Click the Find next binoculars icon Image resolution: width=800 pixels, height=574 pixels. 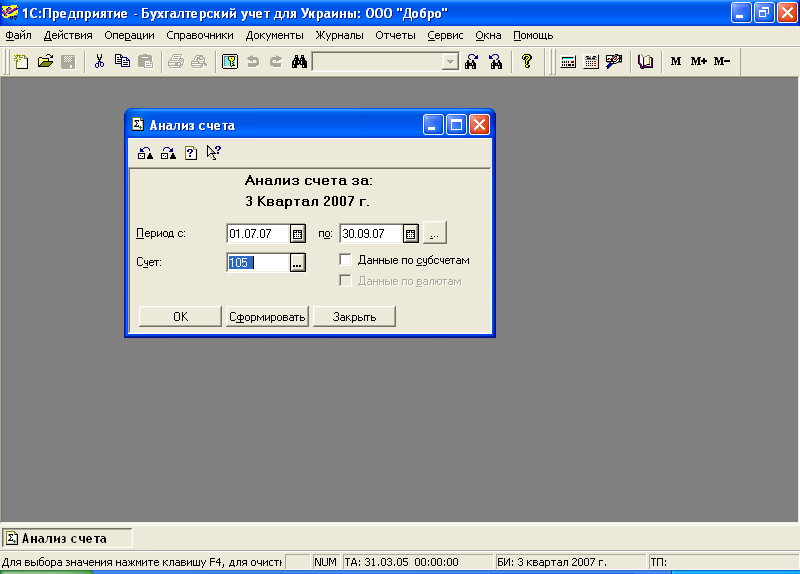pyautogui.click(x=471, y=62)
